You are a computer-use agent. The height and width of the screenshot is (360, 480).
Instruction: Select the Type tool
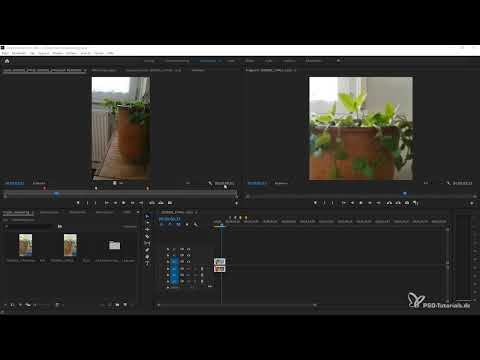pos(148,264)
